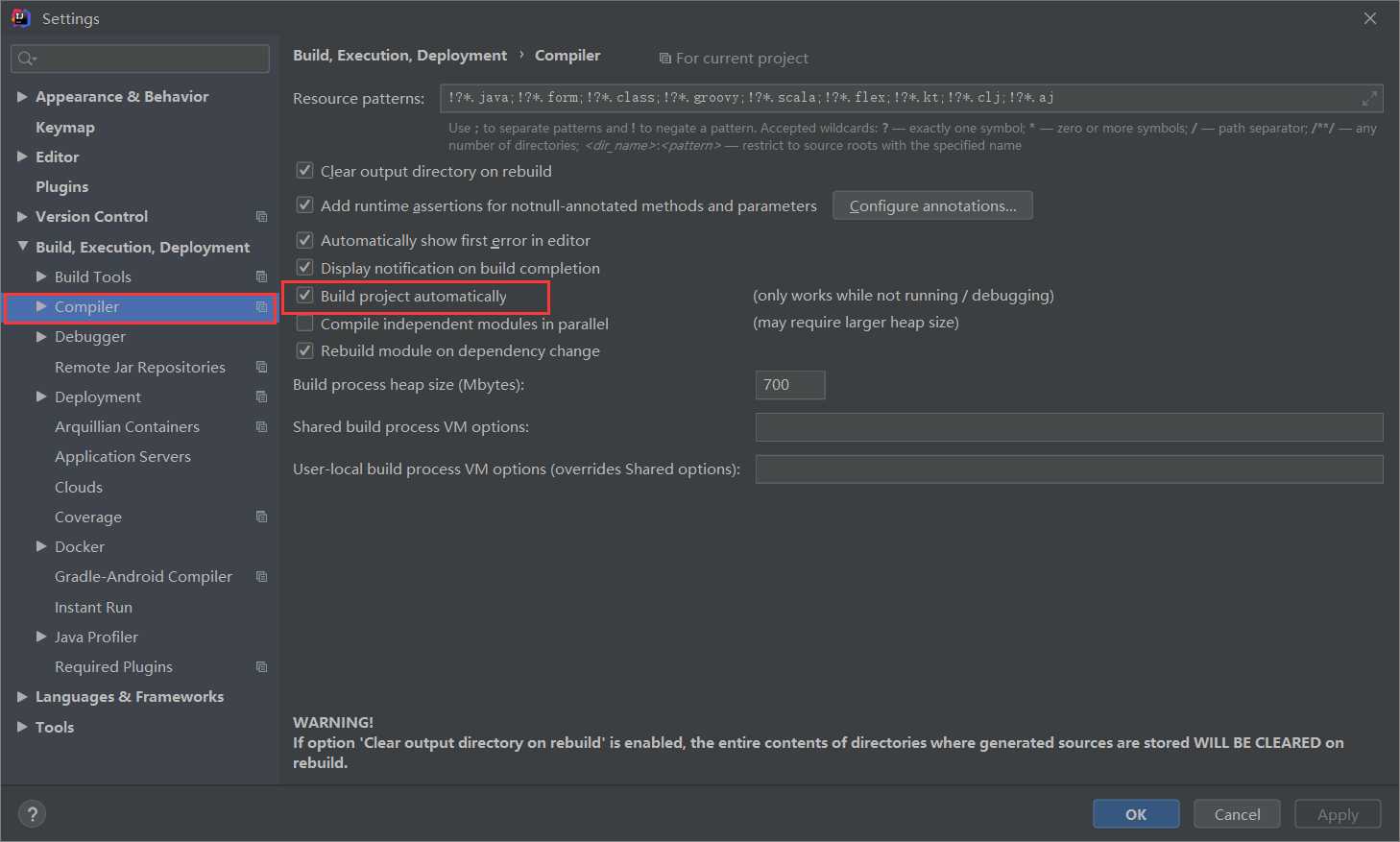Expand the Editor section arrow
The image size is (1400, 842).
(22, 156)
